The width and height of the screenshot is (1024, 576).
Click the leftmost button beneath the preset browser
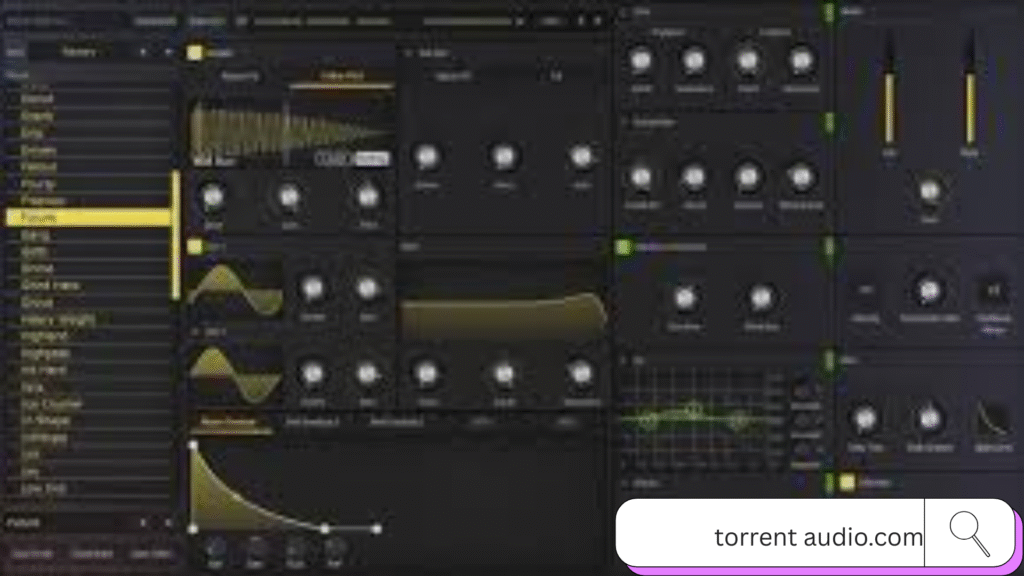pyautogui.click(x=32, y=553)
